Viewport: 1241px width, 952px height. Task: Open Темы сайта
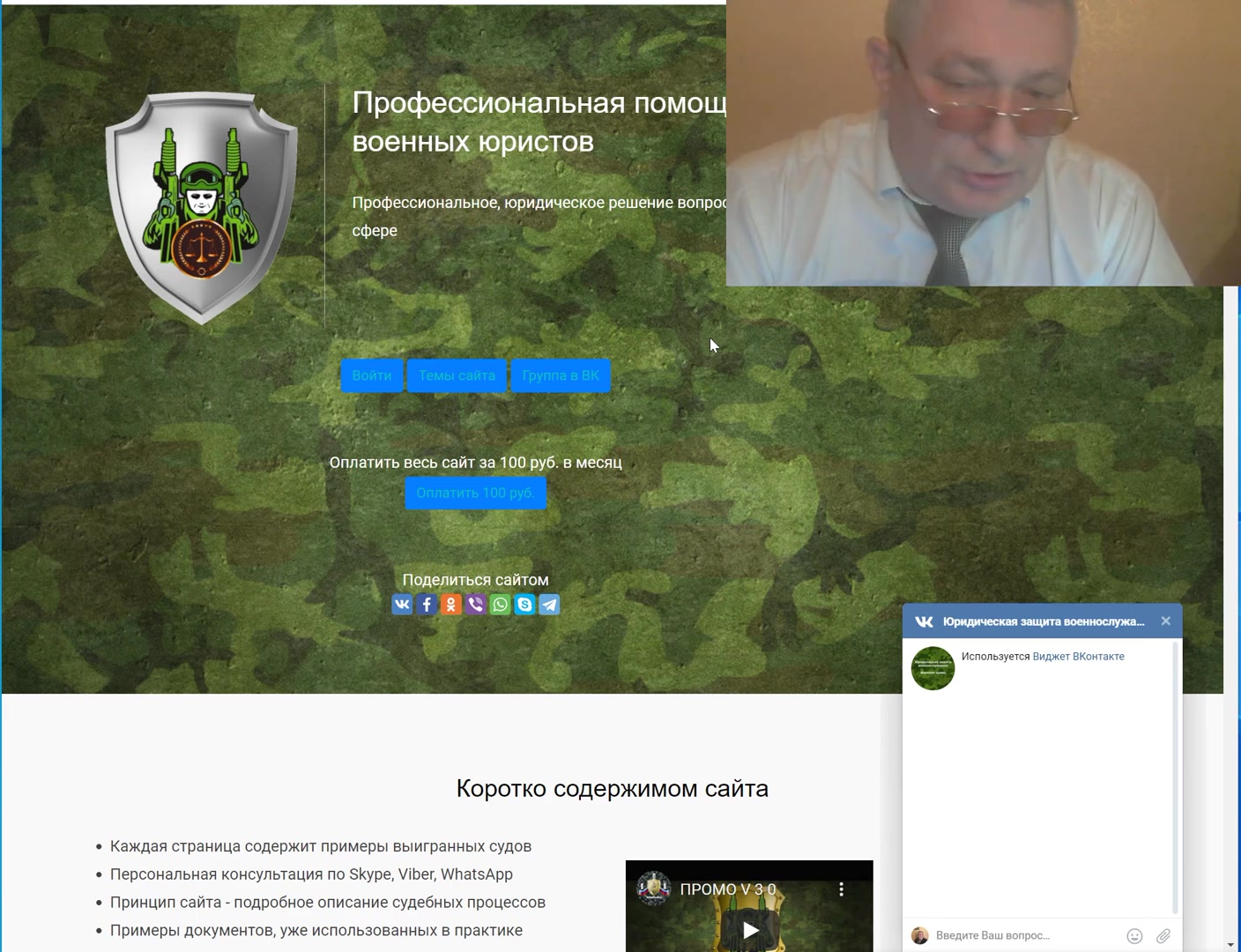(457, 376)
